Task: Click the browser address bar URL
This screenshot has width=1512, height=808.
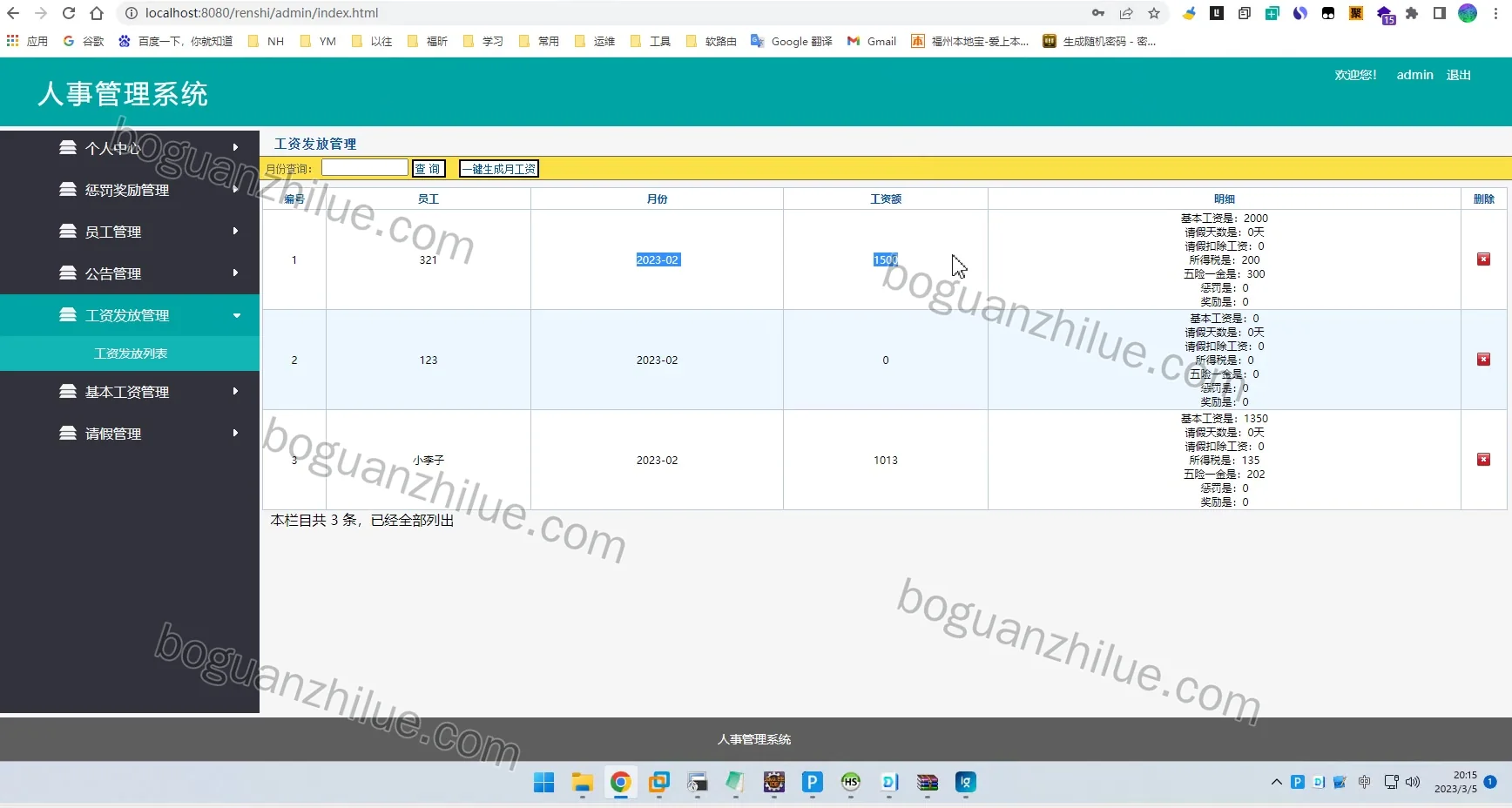Action: pyautogui.click(x=261, y=13)
